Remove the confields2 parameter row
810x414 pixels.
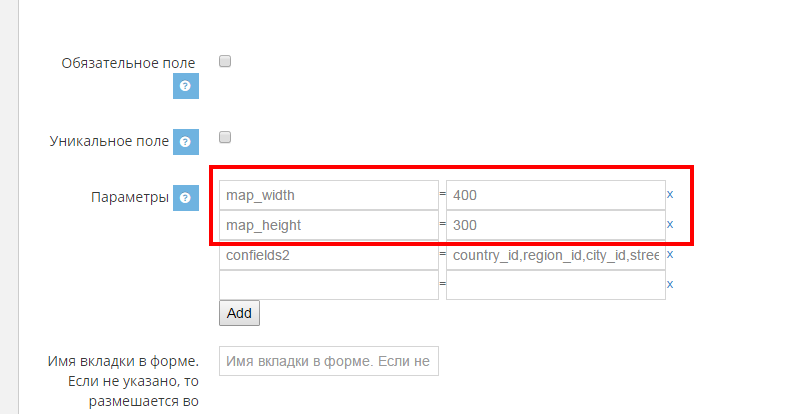[x=670, y=254]
